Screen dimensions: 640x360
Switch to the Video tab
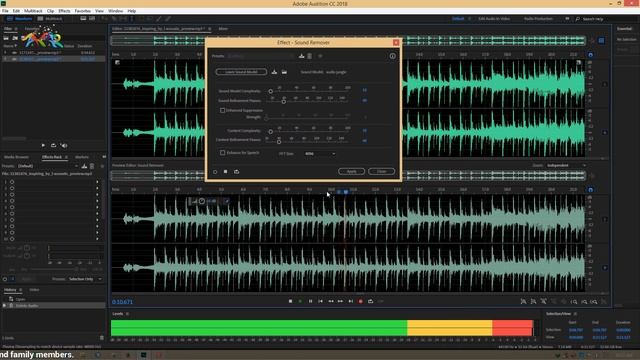(x=34, y=290)
